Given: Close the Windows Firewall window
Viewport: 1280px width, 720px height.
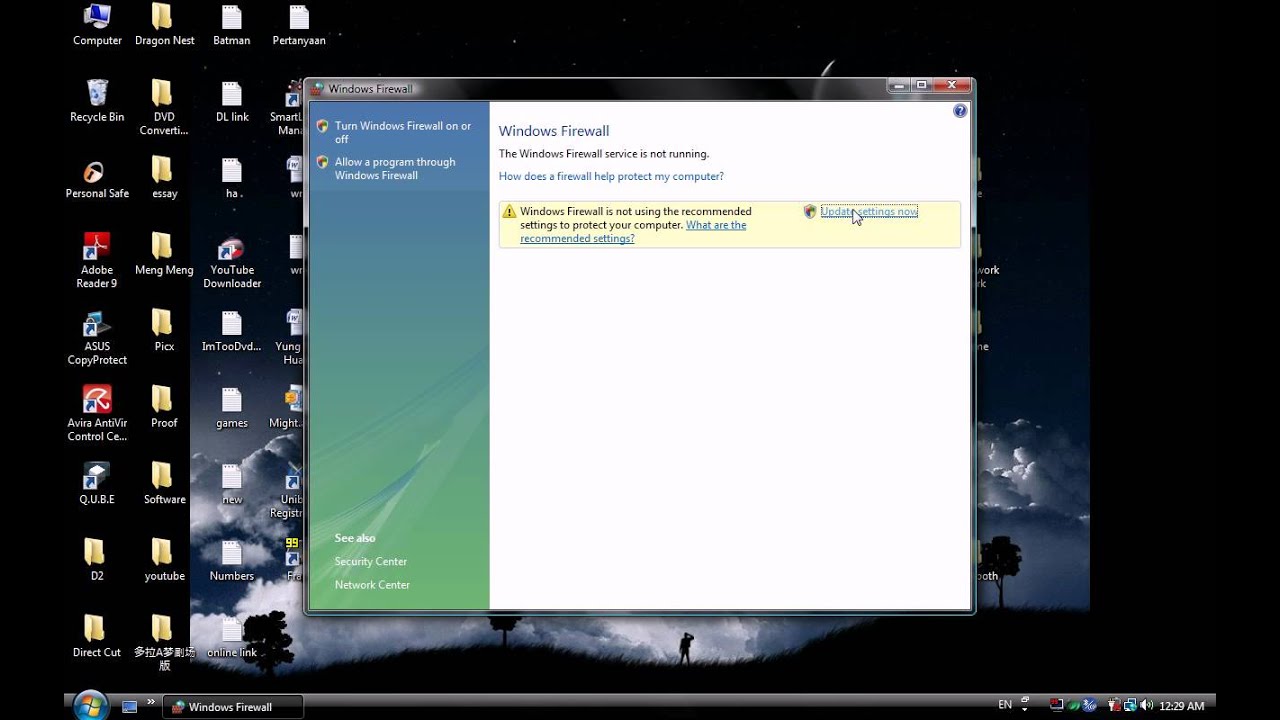Looking at the screenshot, I should pyautogui.click(x=952, y=86).
